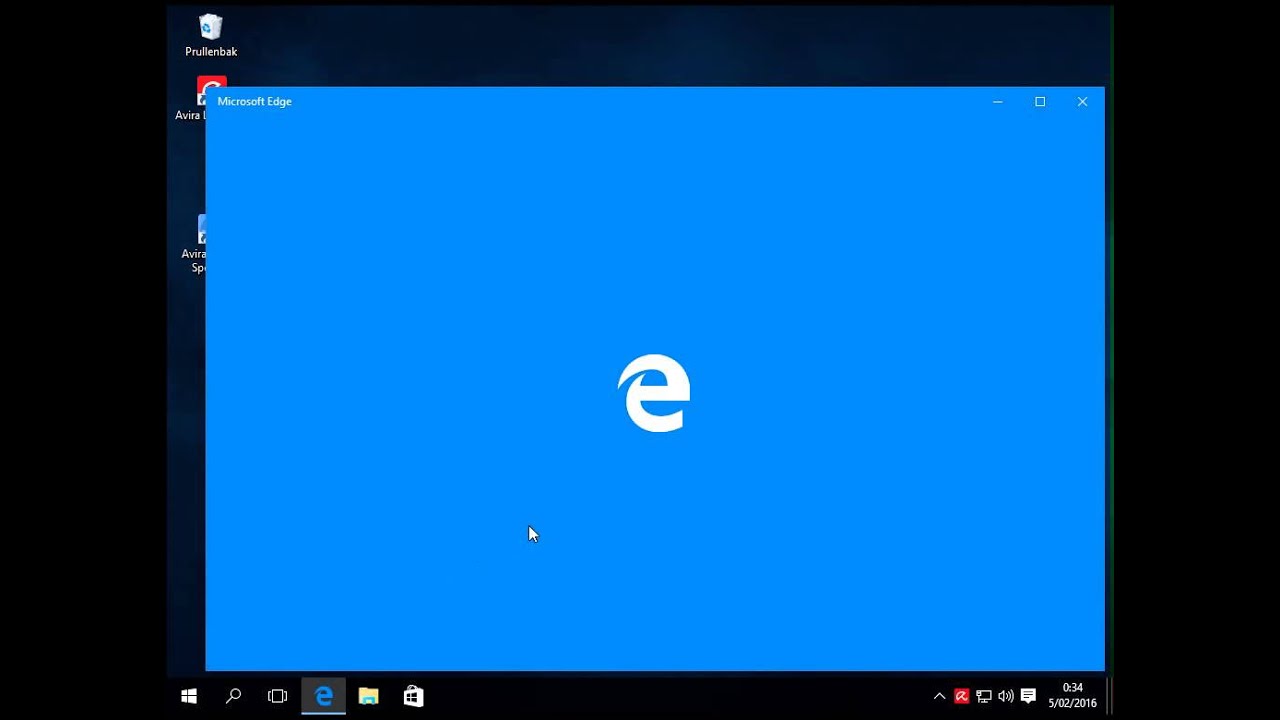Open Avira tray icon
Image resolution: width=1280 pixels, height=720 pixels.
961,696
